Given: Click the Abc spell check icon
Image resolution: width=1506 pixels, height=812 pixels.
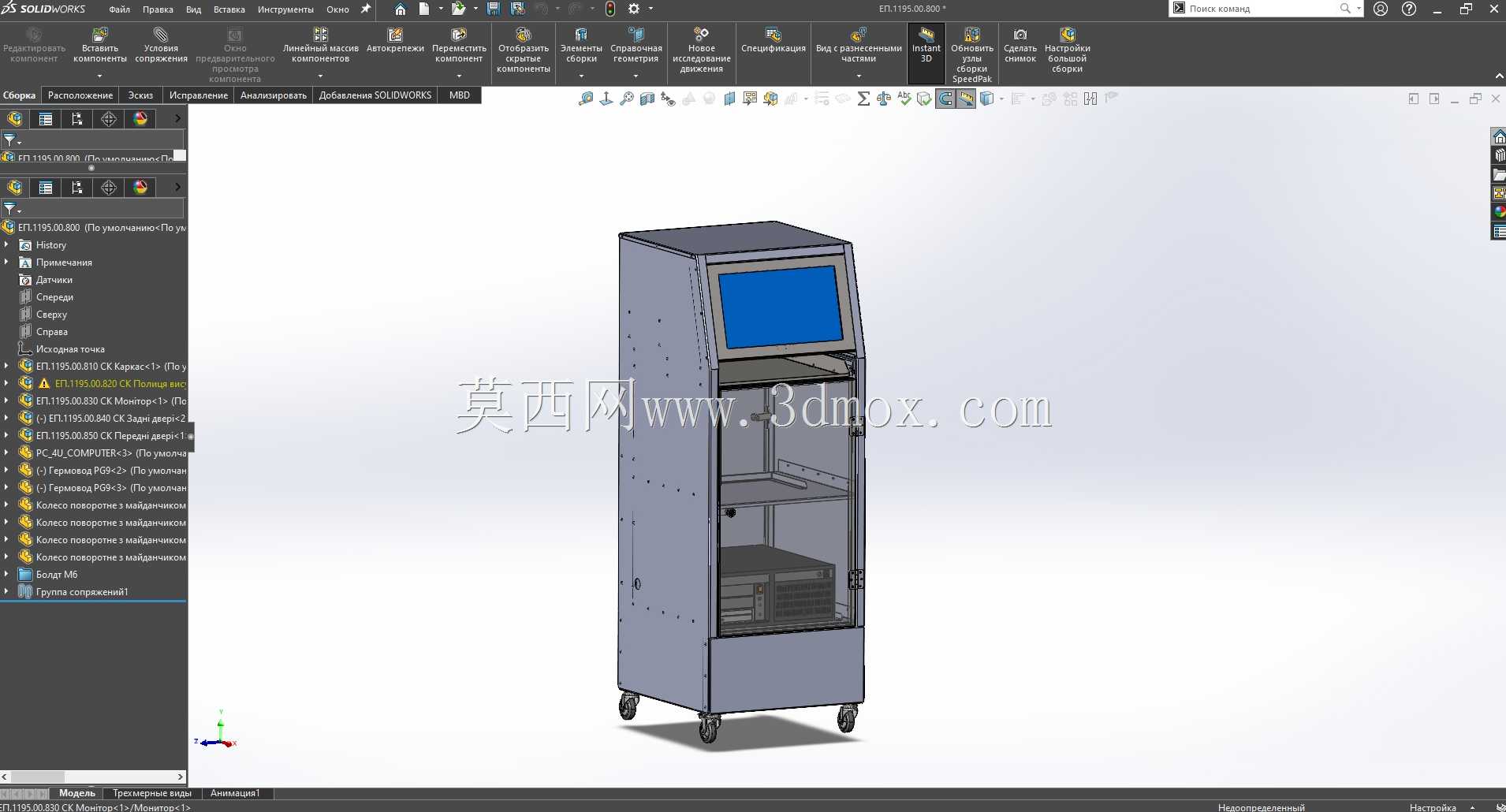Looking at the screenshot, I should pyautogui.click(x=904, y=99).
